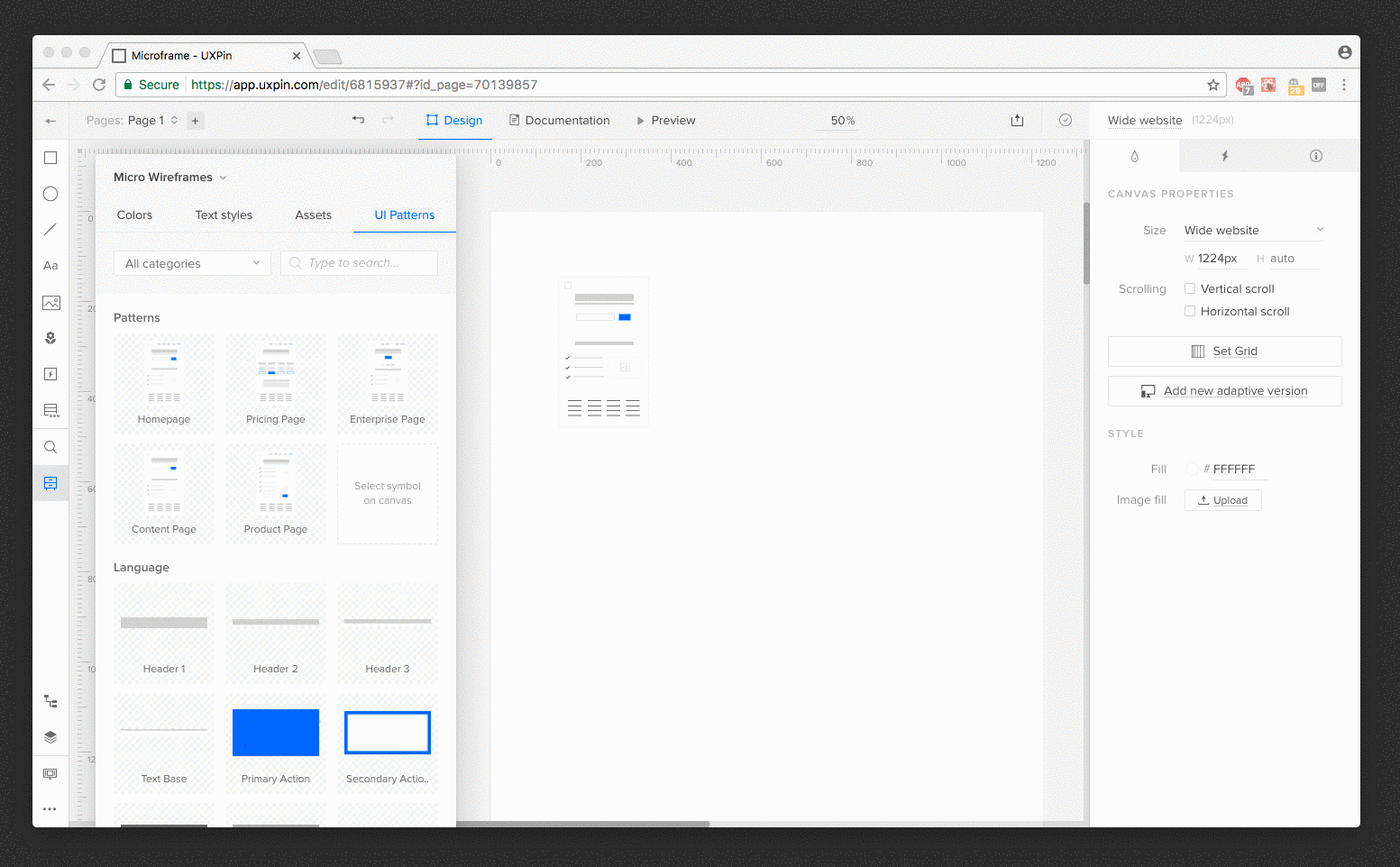Screen dimensions: 1400x867
Task: Select the Ellipse tool in left toolbar
Action: [50, 194]
